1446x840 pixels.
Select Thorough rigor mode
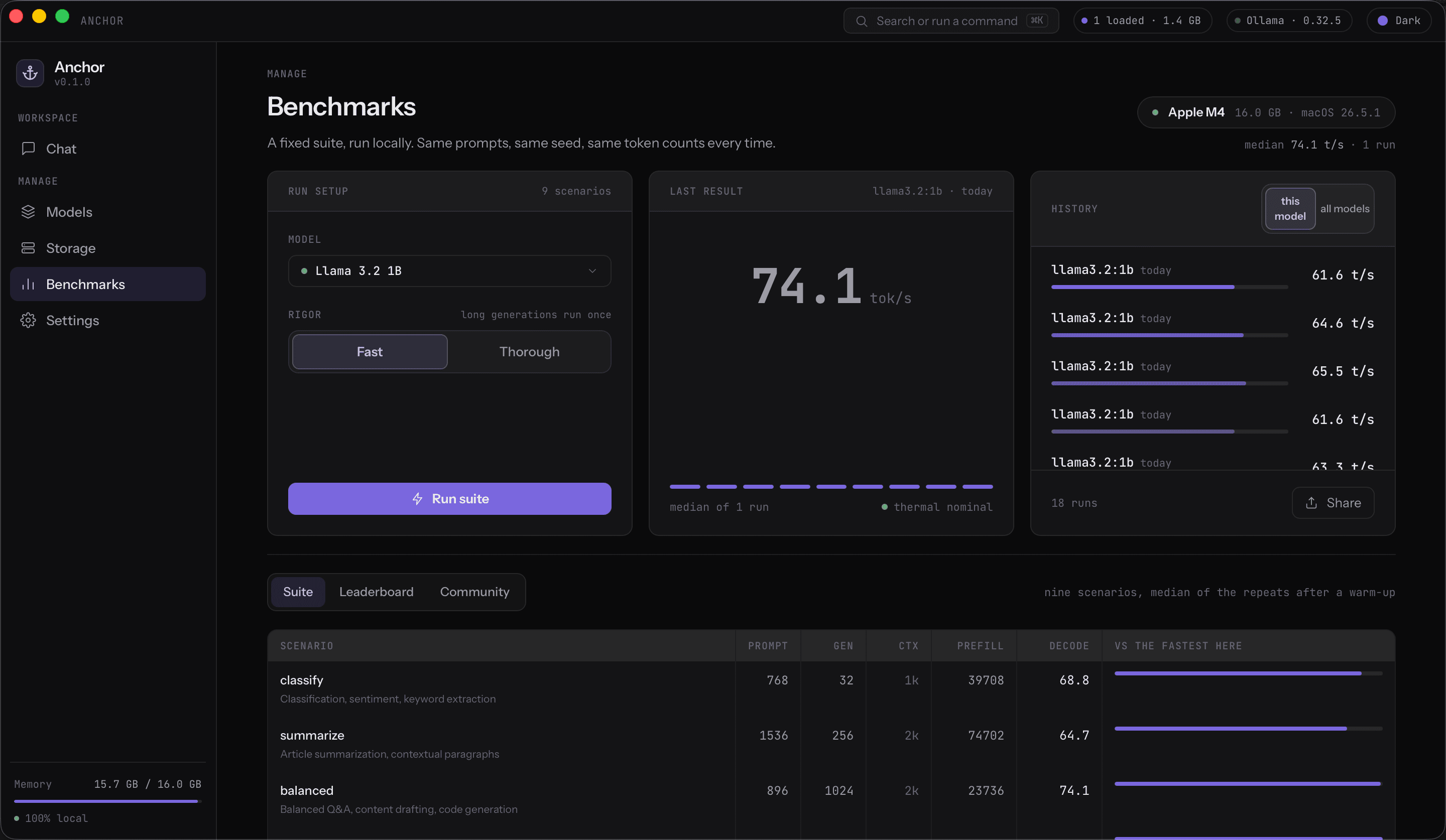click(x=529, y=351)
